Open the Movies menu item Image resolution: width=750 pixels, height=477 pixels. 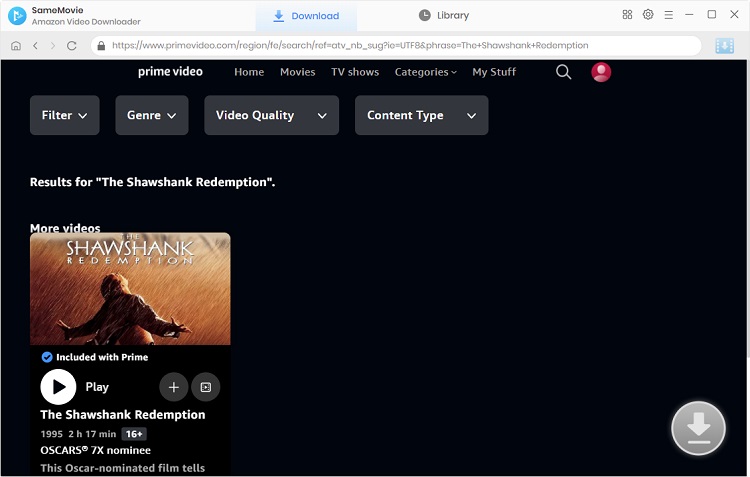click(298, 72)
